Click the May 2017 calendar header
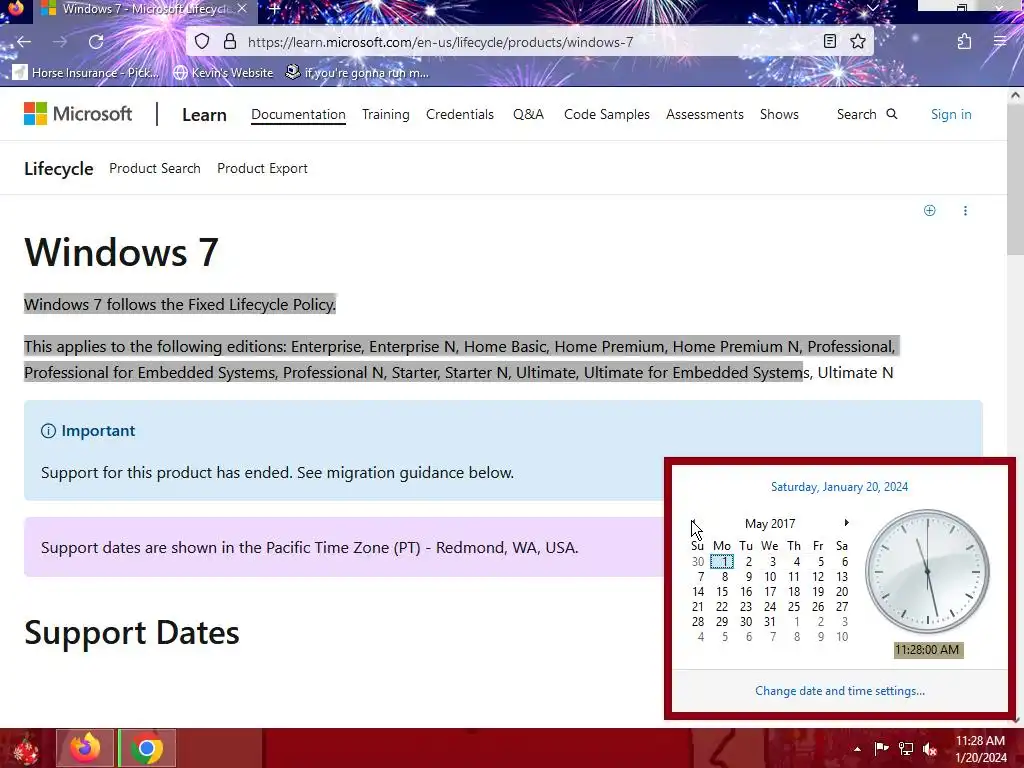The image size is (1024, 768). click(x=770, y=524)
